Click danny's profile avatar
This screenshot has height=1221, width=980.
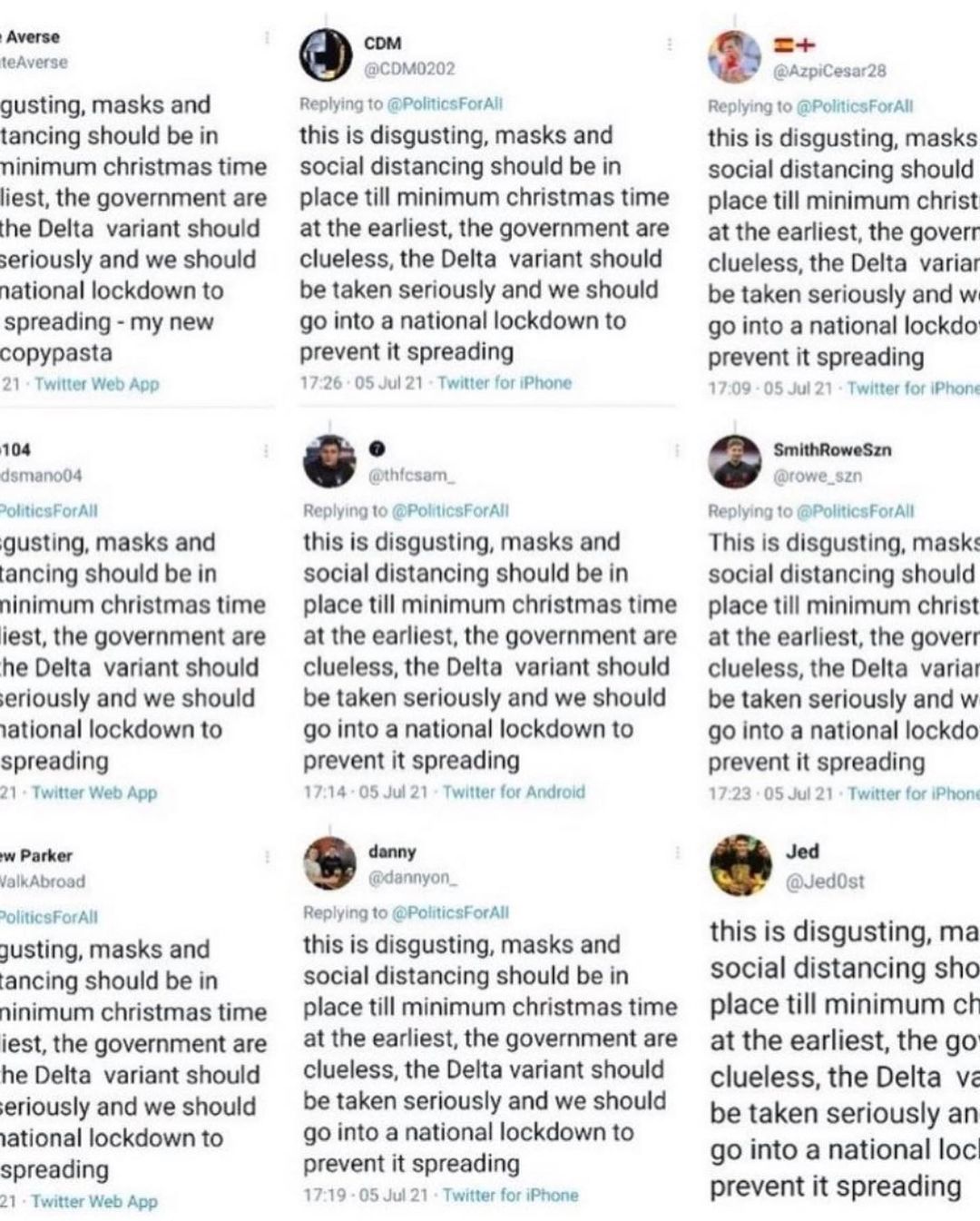click(328, 863)
